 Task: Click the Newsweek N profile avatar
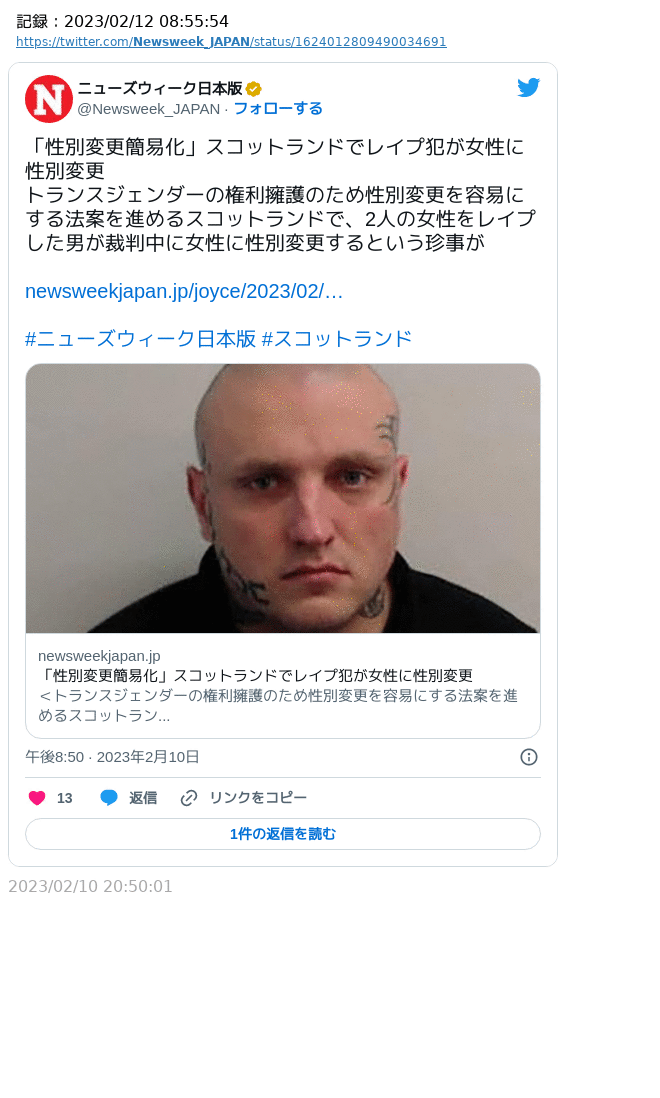pyautogui.click(x=49, y=99)
